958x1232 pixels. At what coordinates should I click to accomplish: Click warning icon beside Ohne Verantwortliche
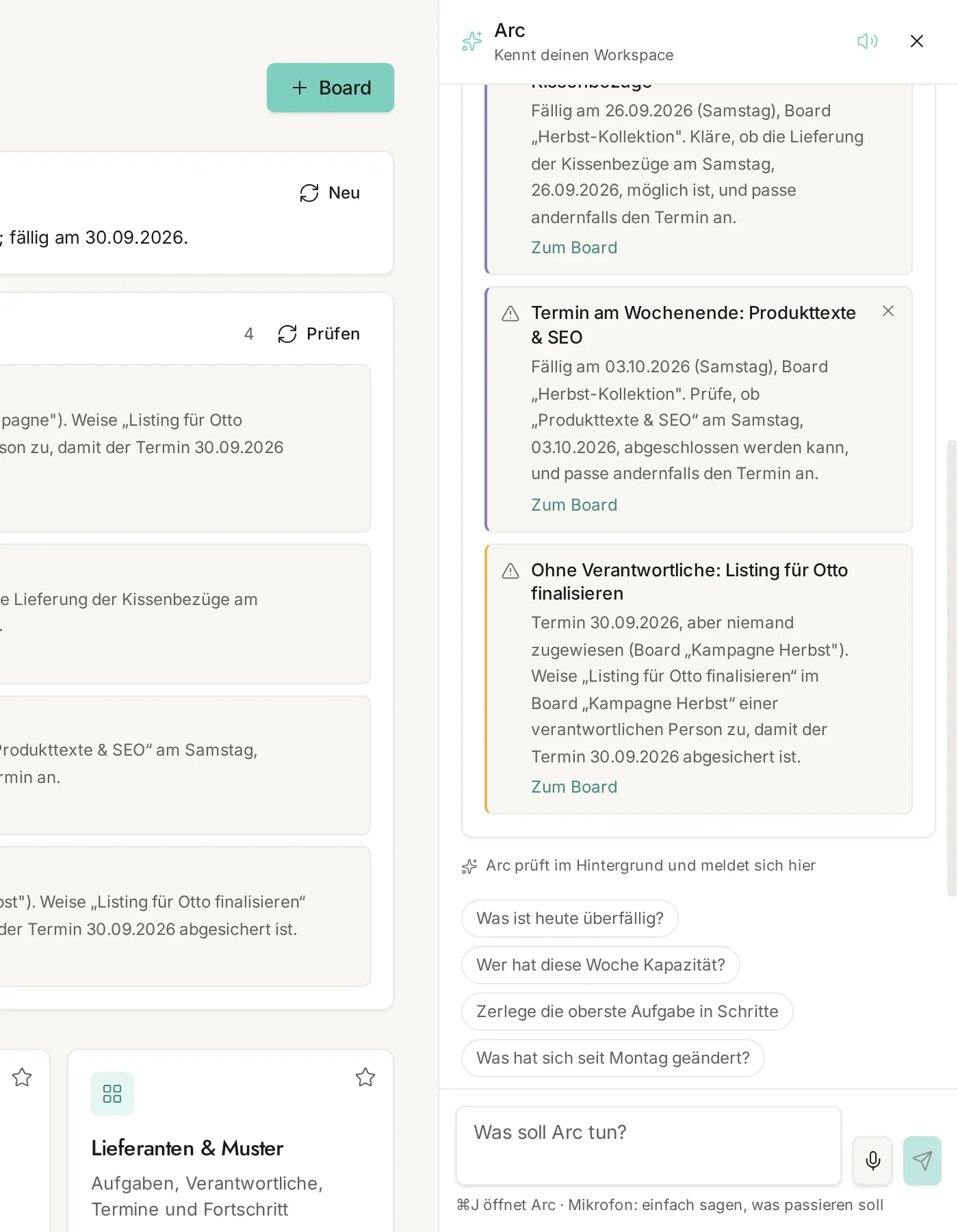(x=510, y=571)
